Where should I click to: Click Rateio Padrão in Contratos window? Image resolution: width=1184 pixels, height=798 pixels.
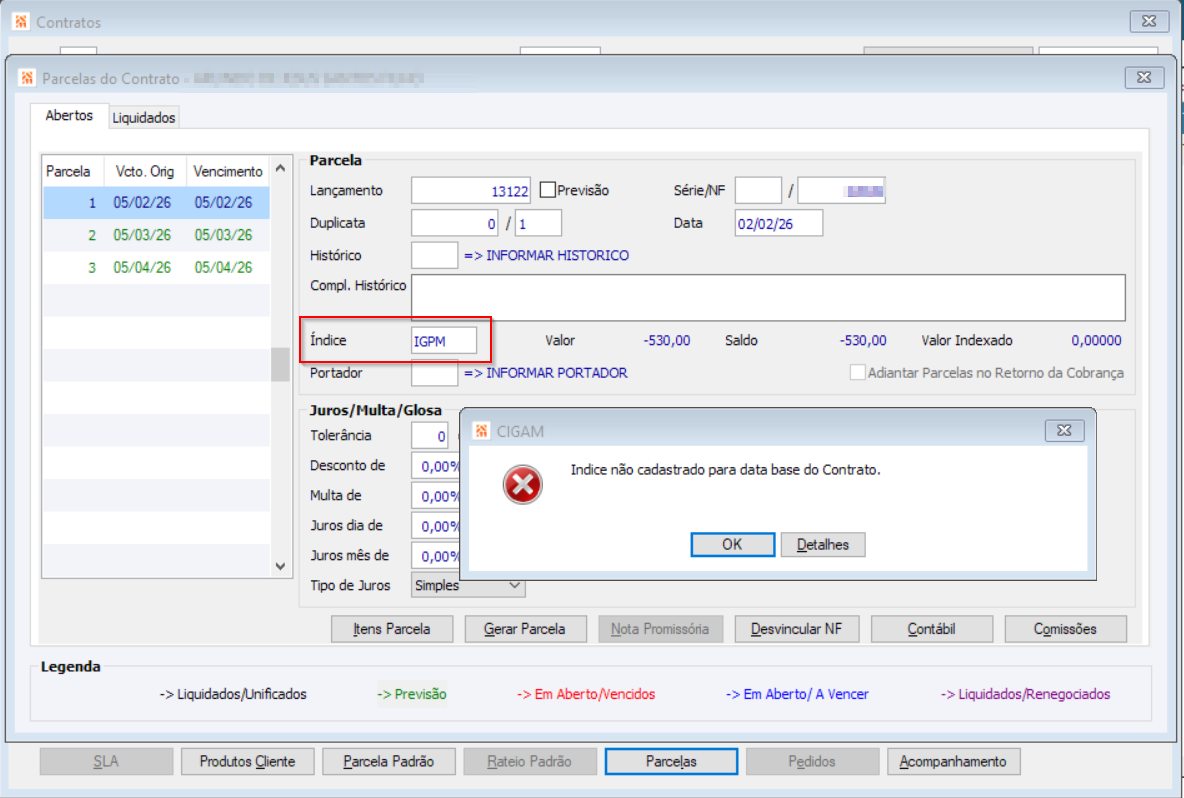[x=529, y=761]
